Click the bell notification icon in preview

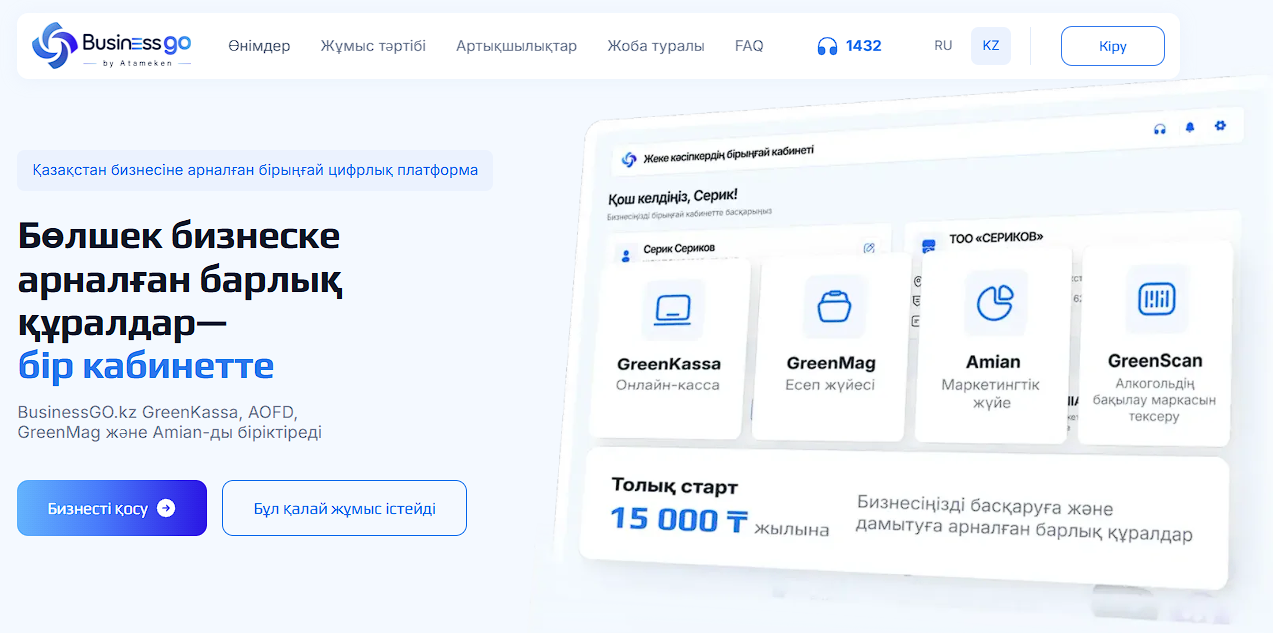tap(1190, 128)
